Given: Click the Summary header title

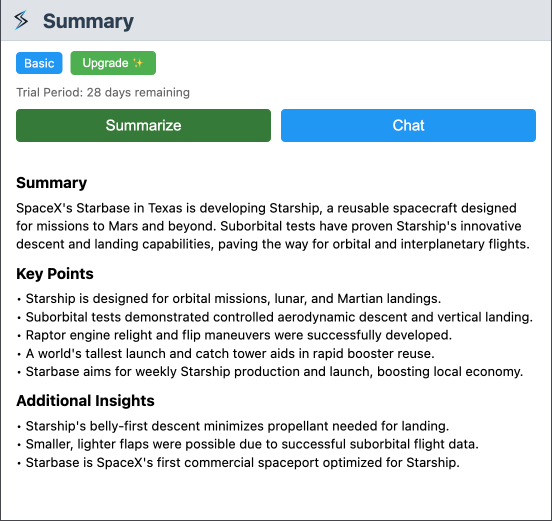Looking at the screenshot, I should (x=88, y=21).
